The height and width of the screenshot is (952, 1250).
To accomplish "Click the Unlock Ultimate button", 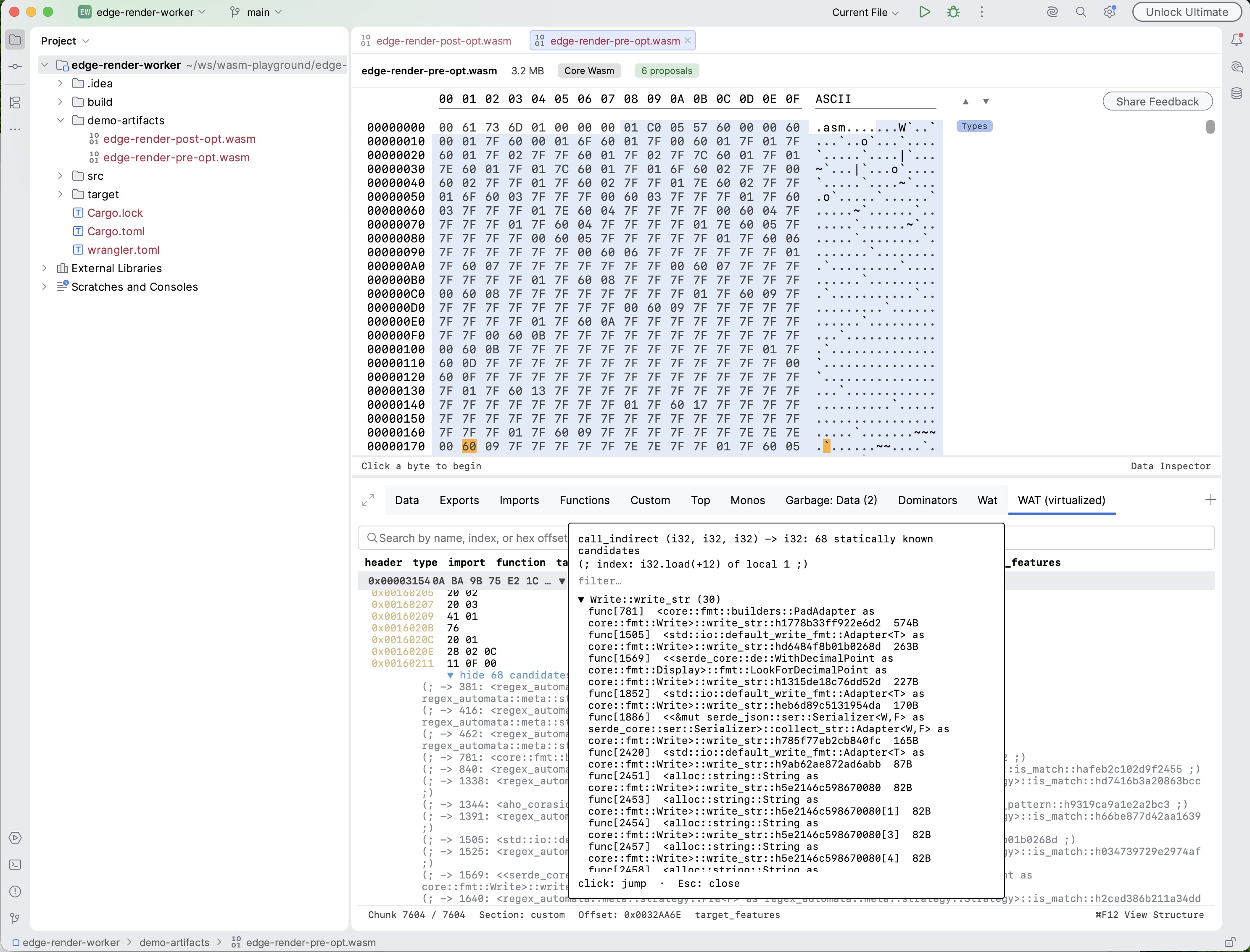I will [x=1187, y=12].
